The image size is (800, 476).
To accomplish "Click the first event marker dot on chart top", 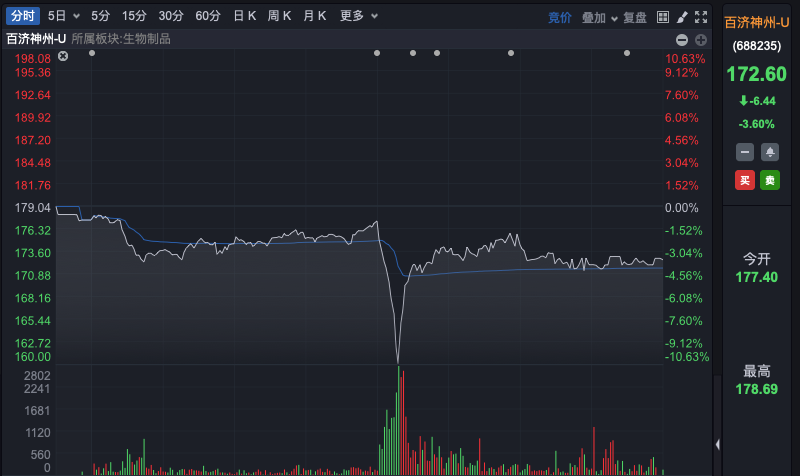I will (92, 53).
